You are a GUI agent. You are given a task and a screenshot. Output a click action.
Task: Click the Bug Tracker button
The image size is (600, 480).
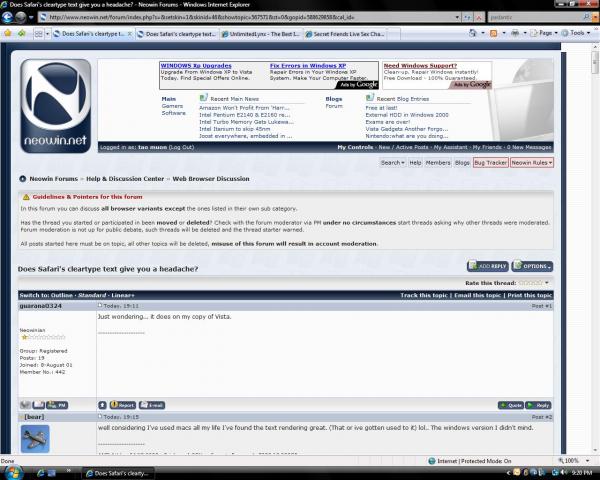pos(491,163)
